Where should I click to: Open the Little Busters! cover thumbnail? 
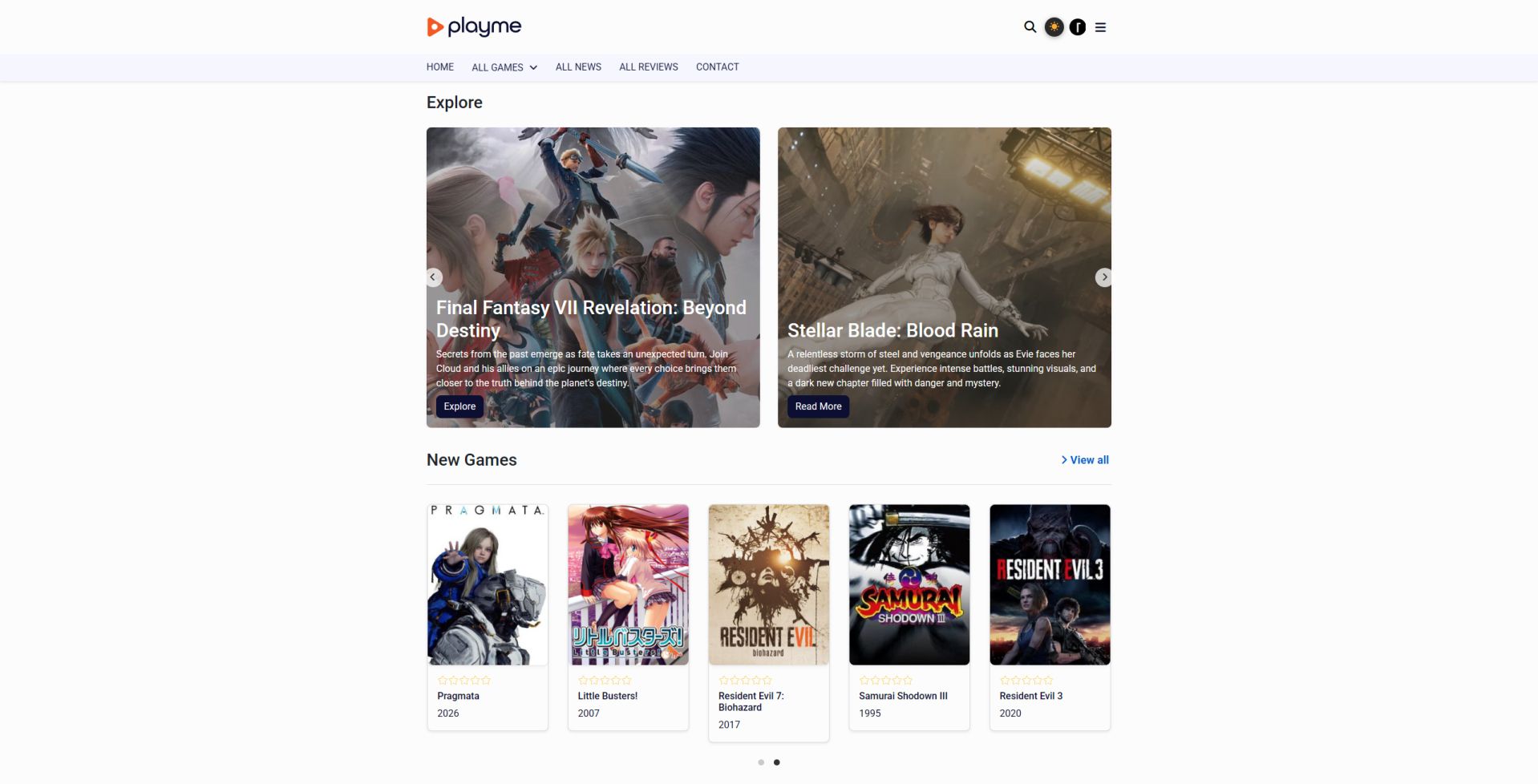point(628,584)
